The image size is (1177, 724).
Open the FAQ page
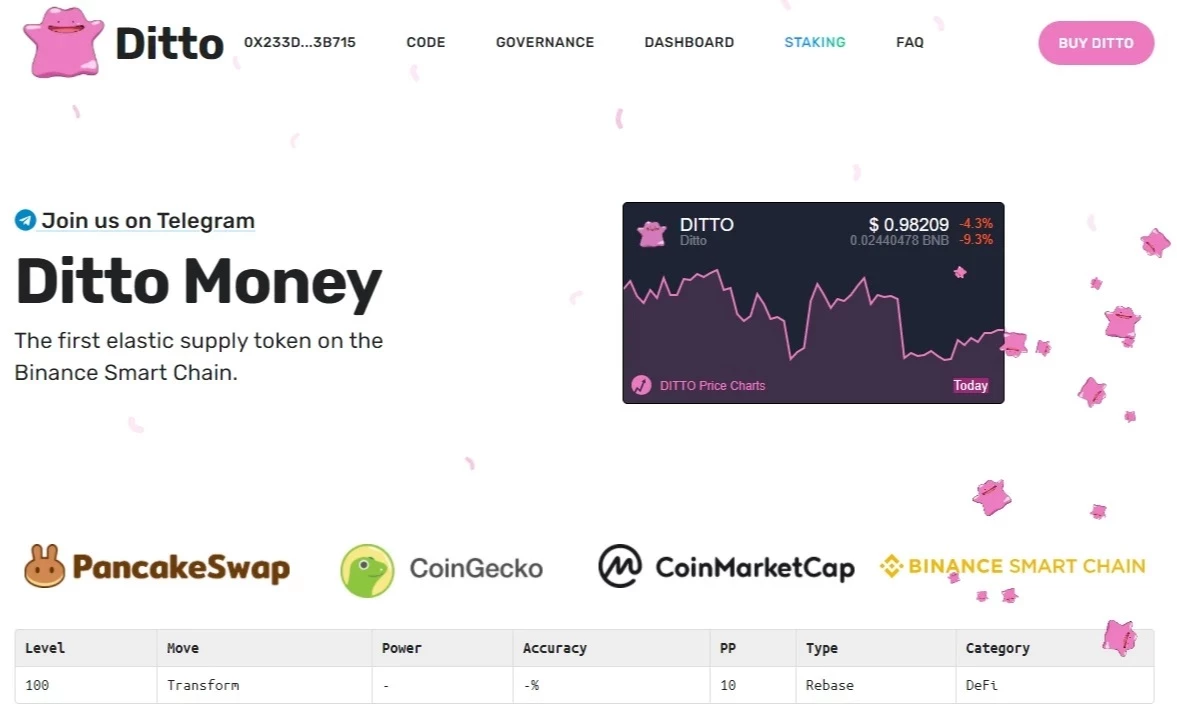(x=910, y=43)
